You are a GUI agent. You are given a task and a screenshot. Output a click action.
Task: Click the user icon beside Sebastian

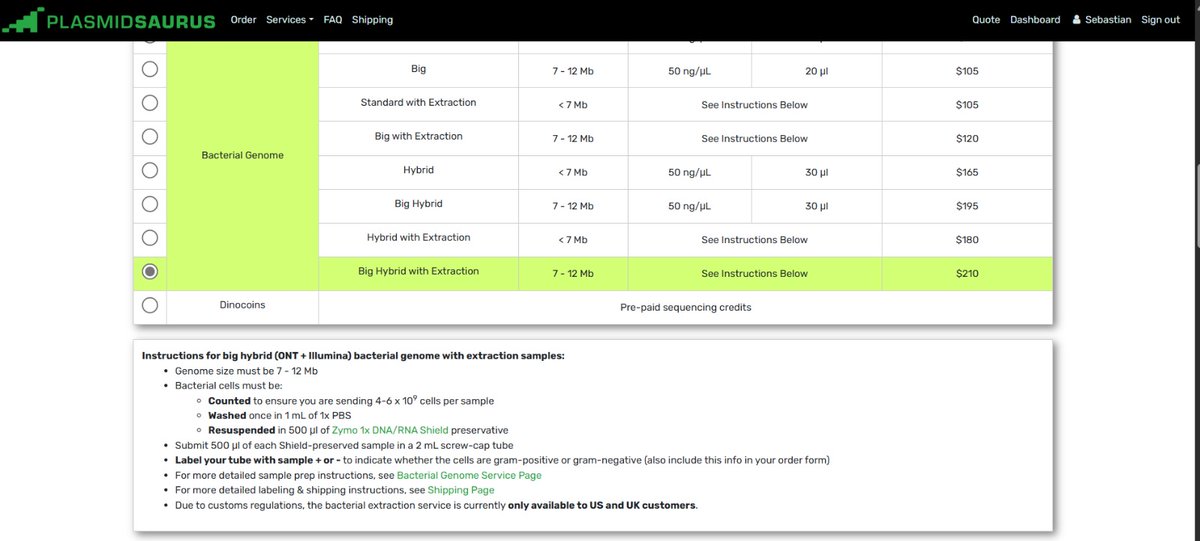pos(1076,20)
